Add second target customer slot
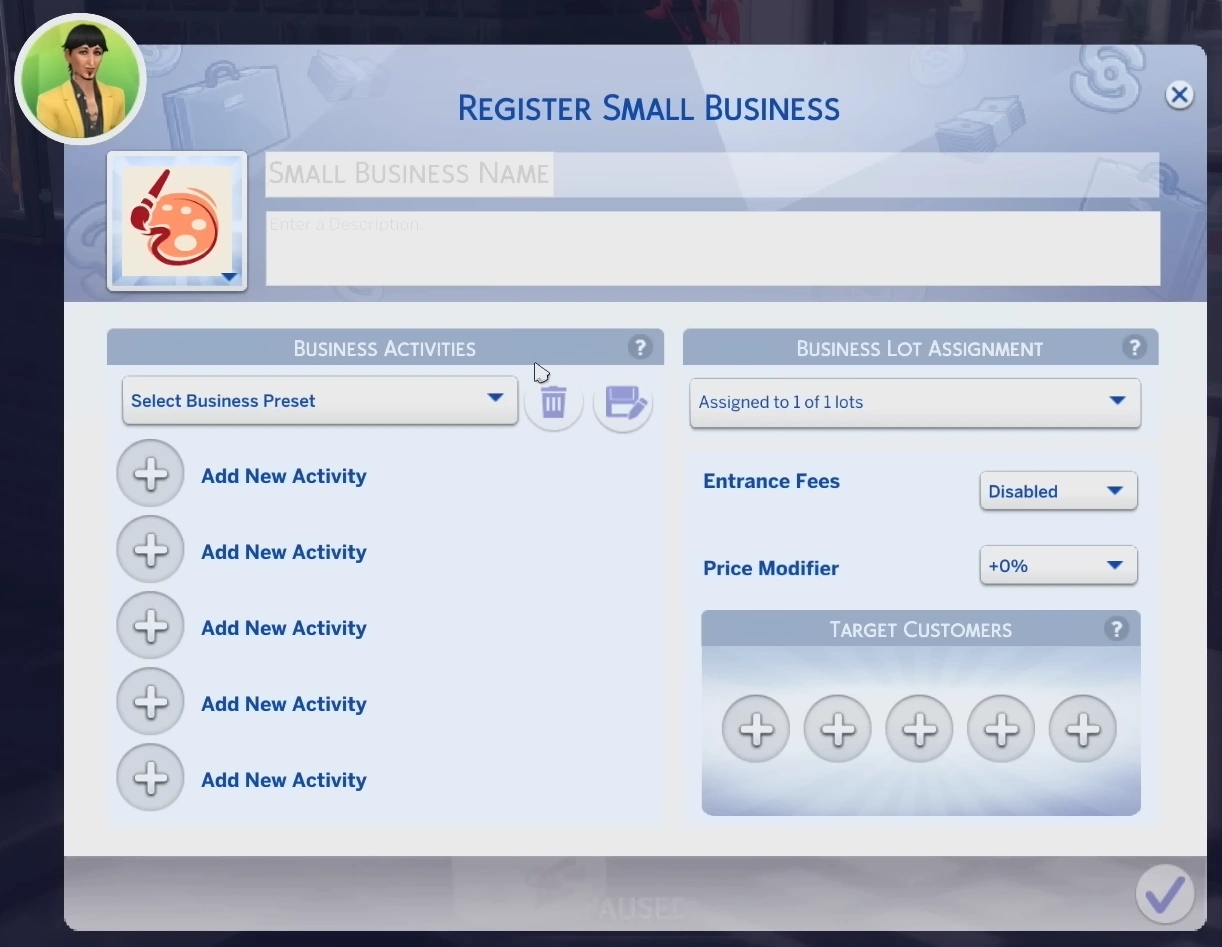1222x947 pixels. (838, 729)
